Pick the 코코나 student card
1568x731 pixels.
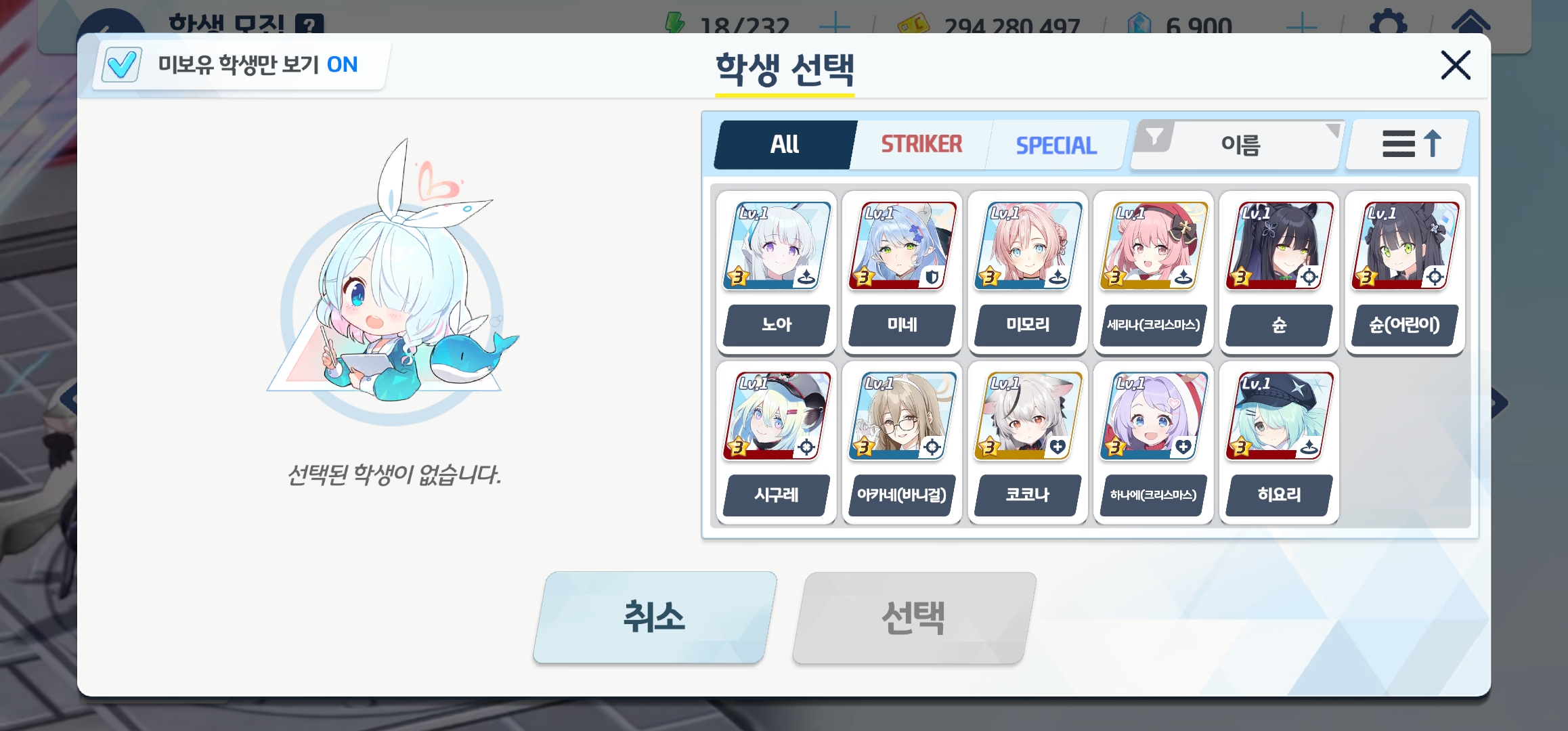click(x=1028, y=443)
